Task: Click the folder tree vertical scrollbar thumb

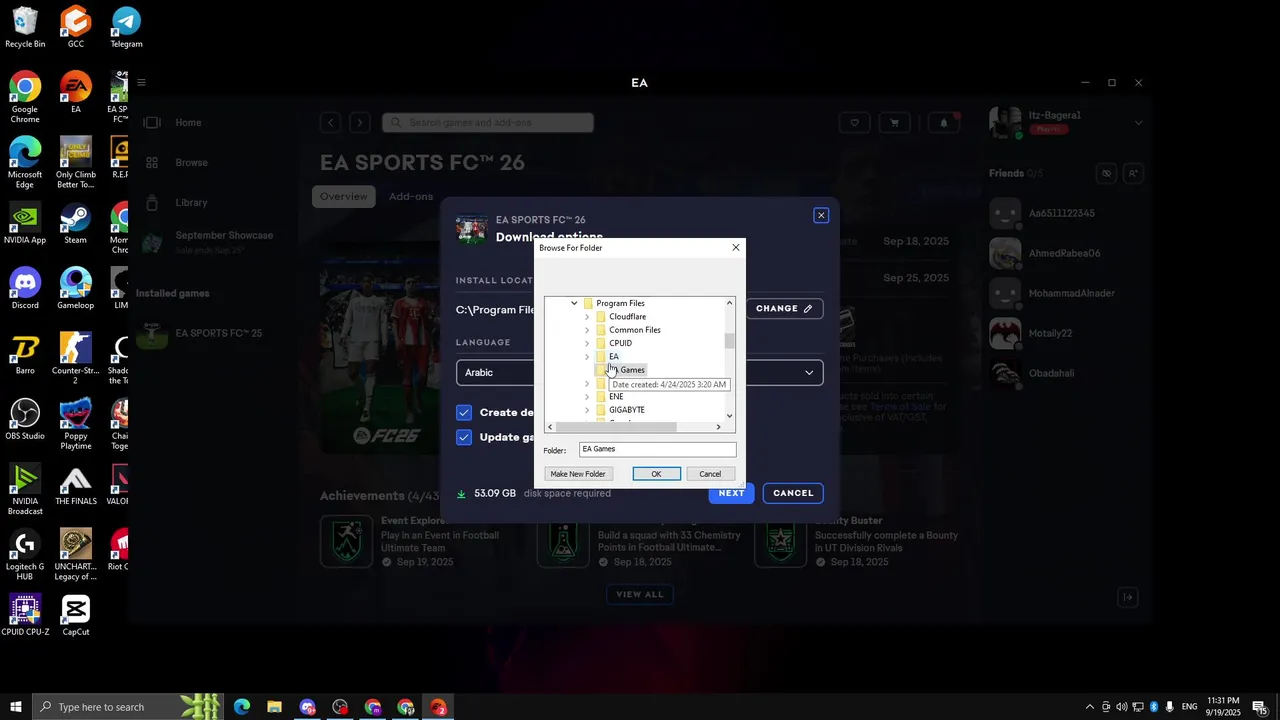Action: [x=729, y=341]
